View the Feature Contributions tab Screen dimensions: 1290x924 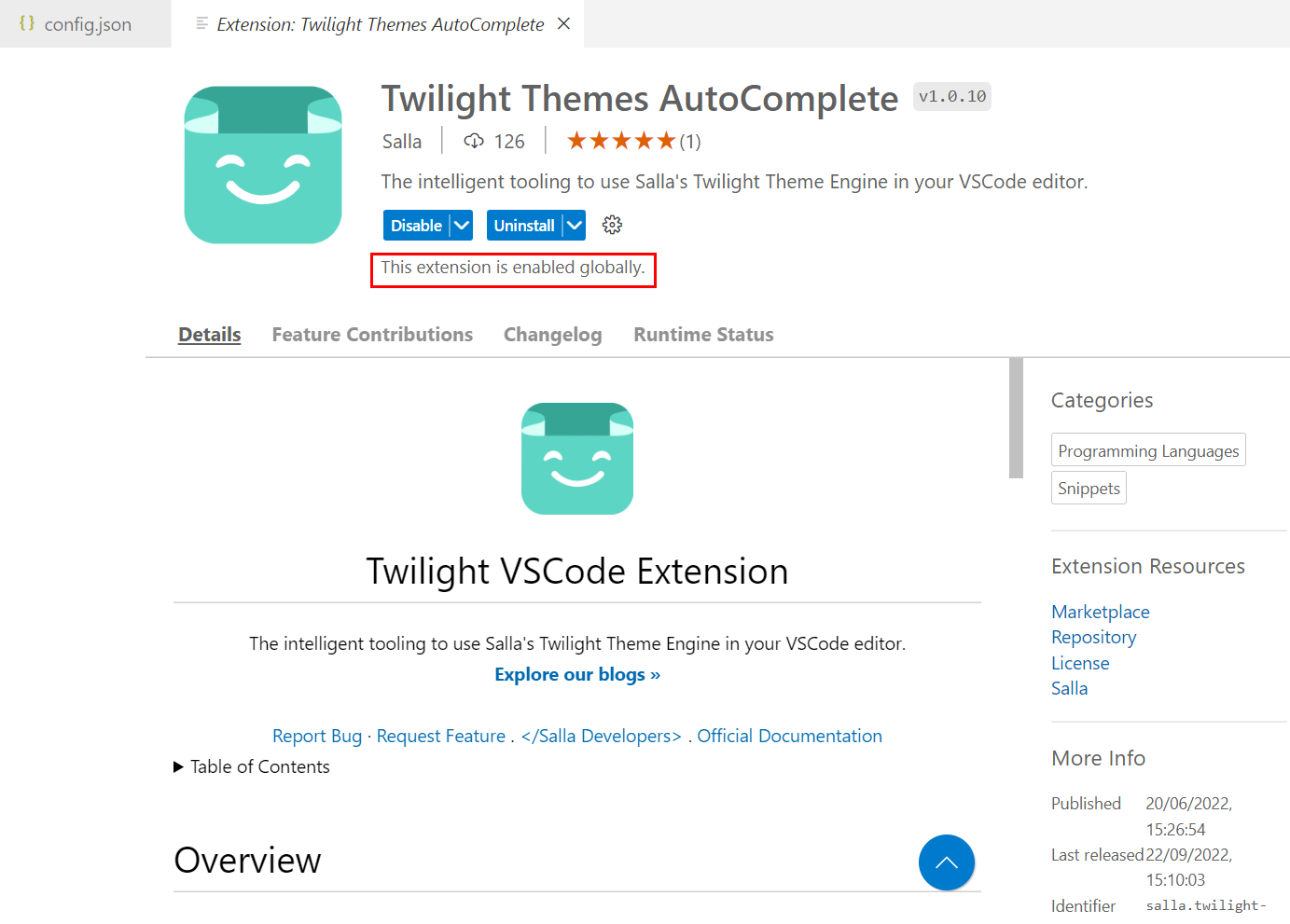coord(372,334)
